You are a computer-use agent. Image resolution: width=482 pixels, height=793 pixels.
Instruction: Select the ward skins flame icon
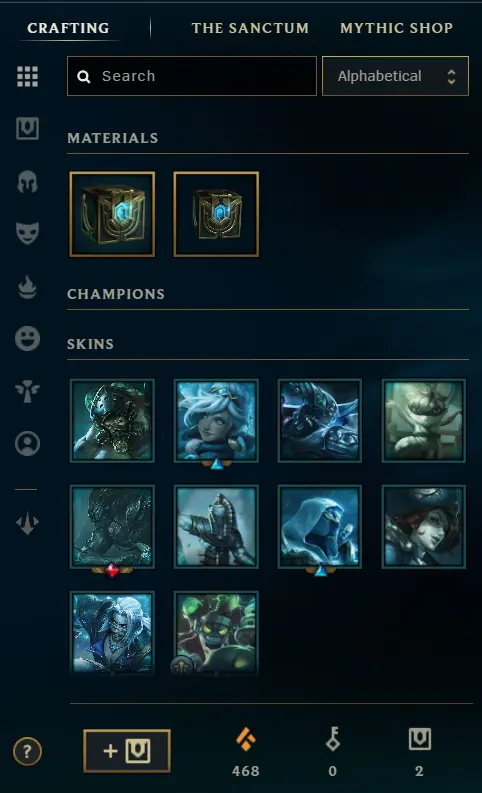pyautogui.click(x=27, y=287)
